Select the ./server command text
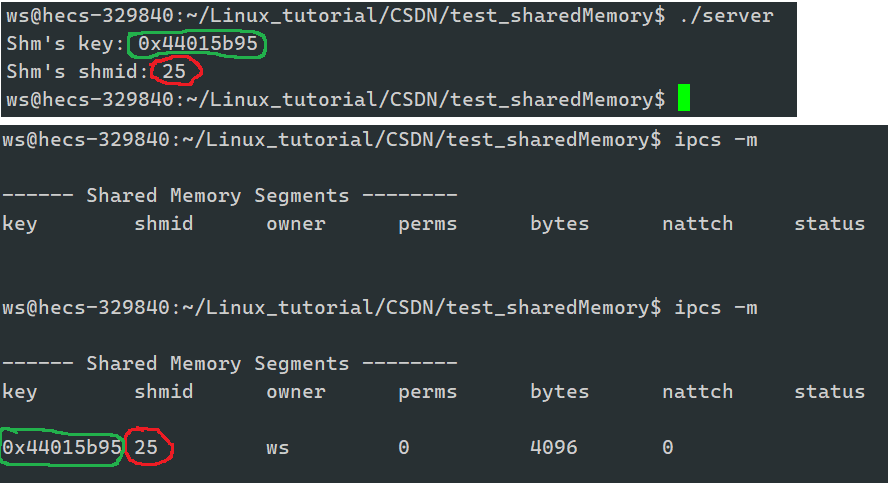This screenshot has height=483, width=894. coord(726,16)
